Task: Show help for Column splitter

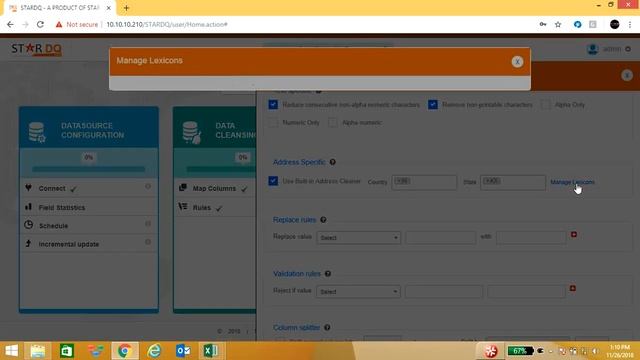Action: click(327, 327)
